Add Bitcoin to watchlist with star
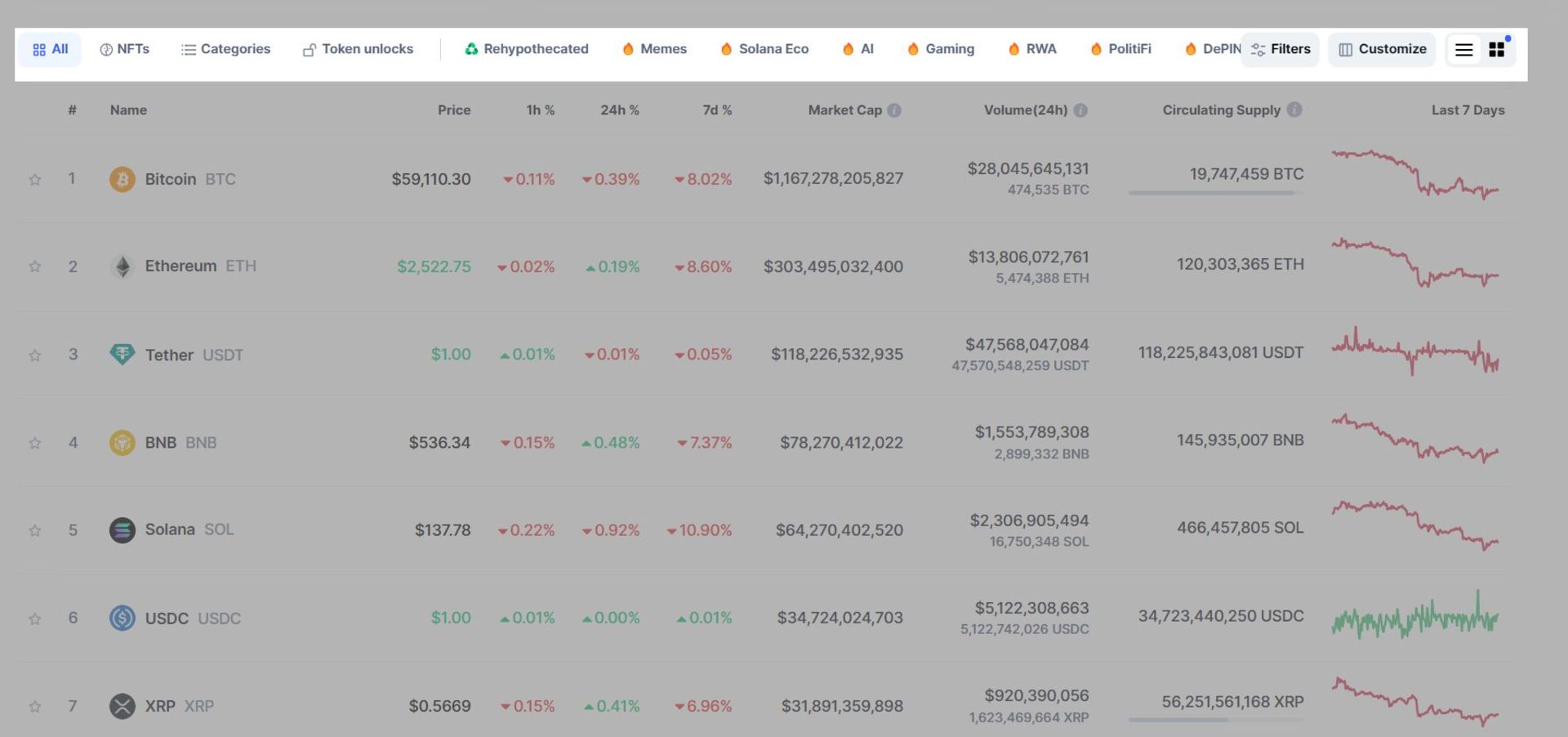 (35, 180)
